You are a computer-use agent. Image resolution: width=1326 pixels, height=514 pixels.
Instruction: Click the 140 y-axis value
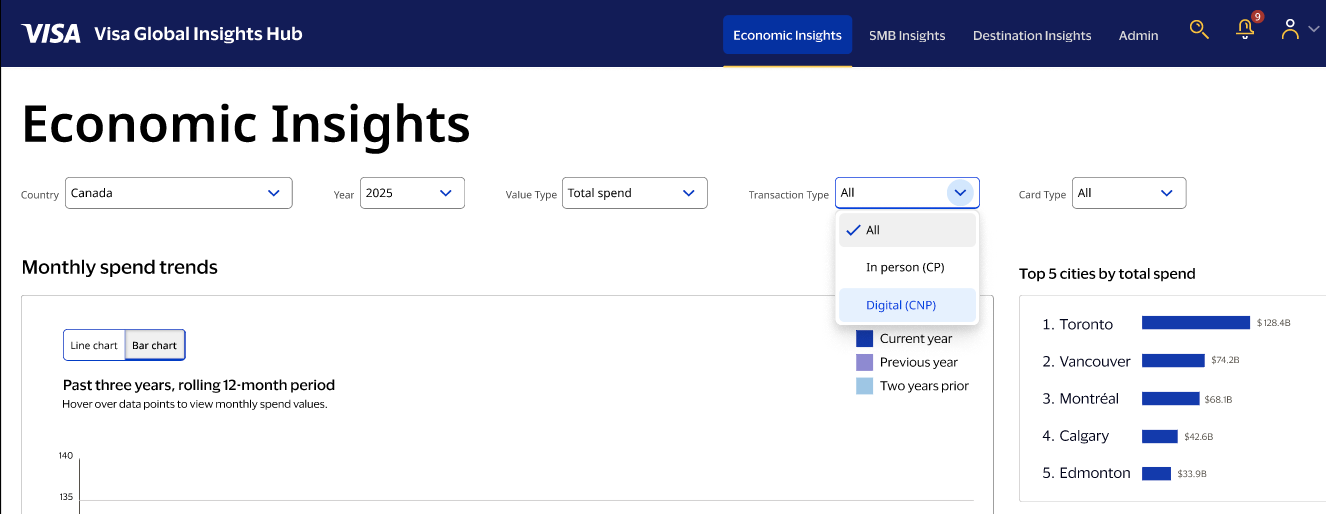click(x=66, y=456)
